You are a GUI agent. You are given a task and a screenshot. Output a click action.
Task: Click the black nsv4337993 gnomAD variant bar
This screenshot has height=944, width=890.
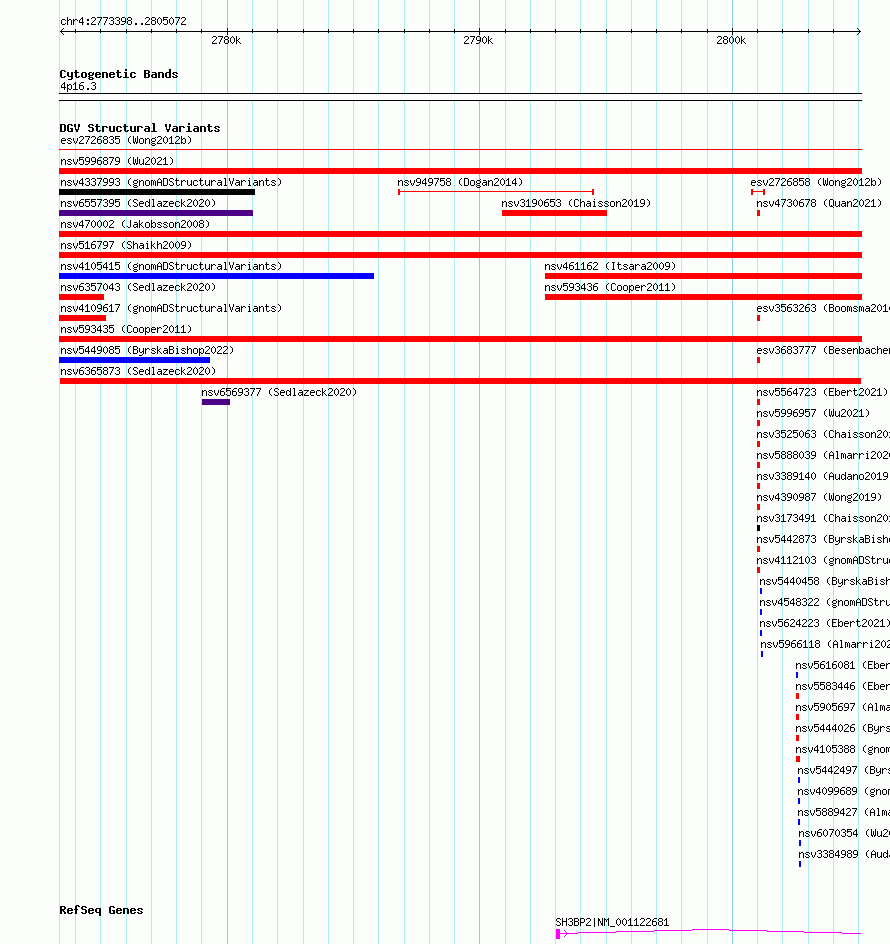click(157, 192)
